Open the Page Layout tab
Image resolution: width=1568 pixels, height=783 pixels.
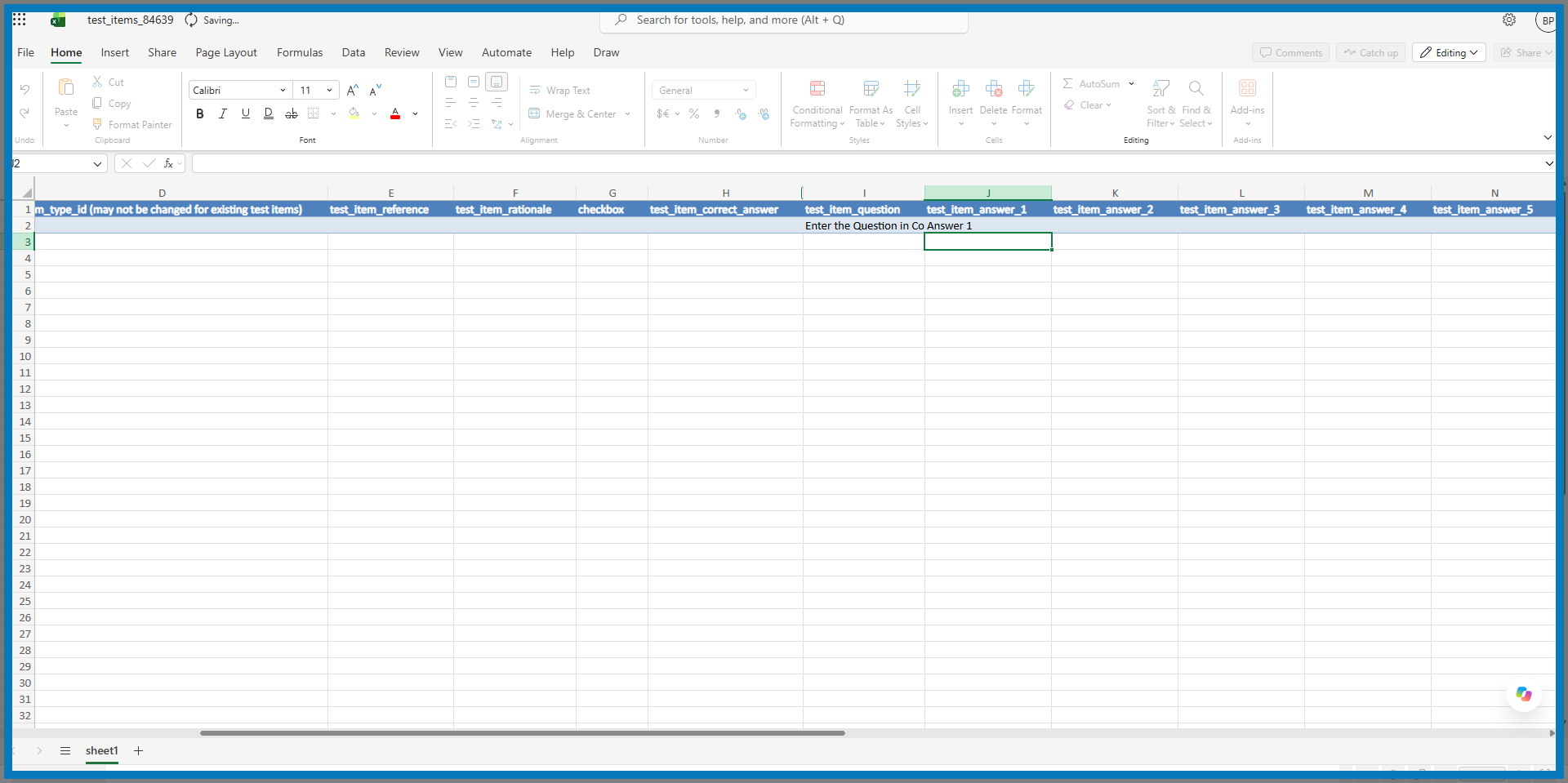click(226, 52)
